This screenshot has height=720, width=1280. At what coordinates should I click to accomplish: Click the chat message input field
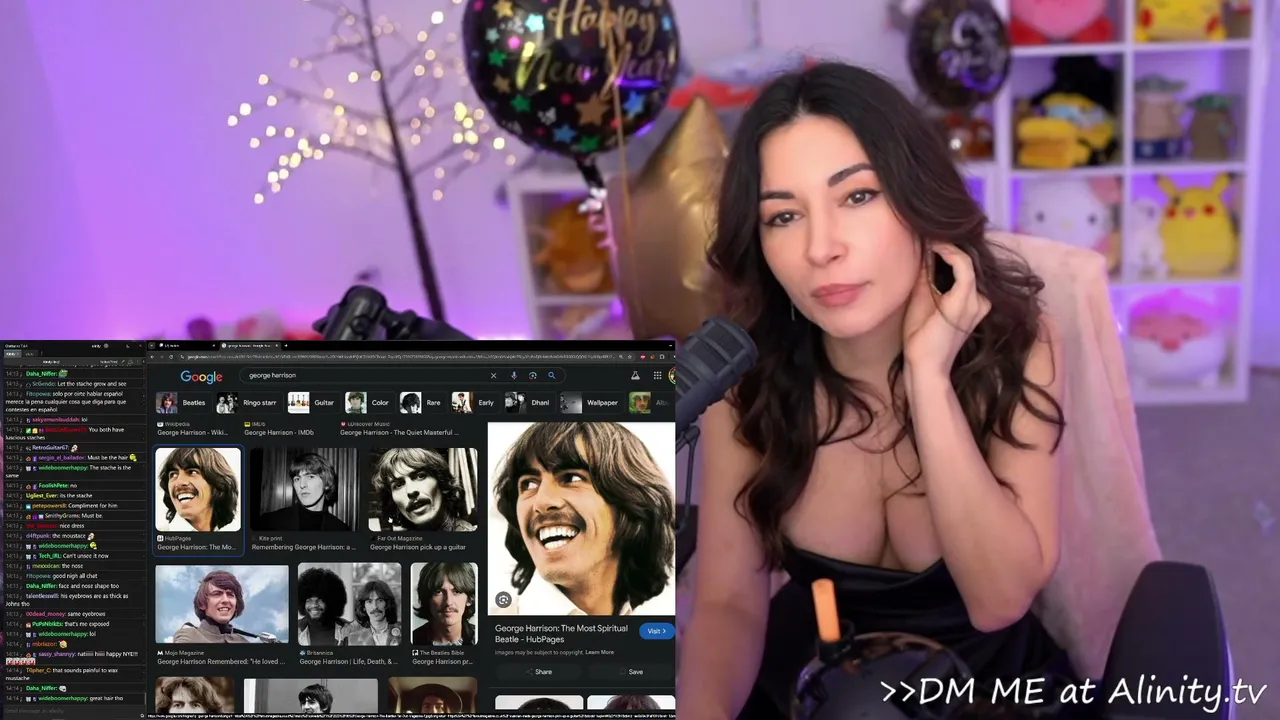(x=73, y=710)
